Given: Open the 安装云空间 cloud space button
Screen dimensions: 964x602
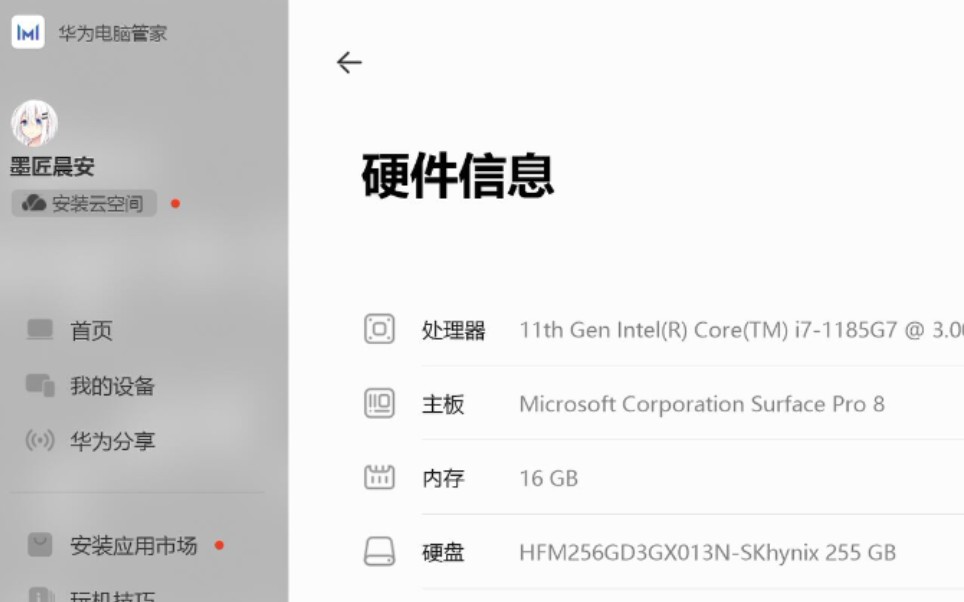Looking at the screenshot, I should click(x=84, y=203).
